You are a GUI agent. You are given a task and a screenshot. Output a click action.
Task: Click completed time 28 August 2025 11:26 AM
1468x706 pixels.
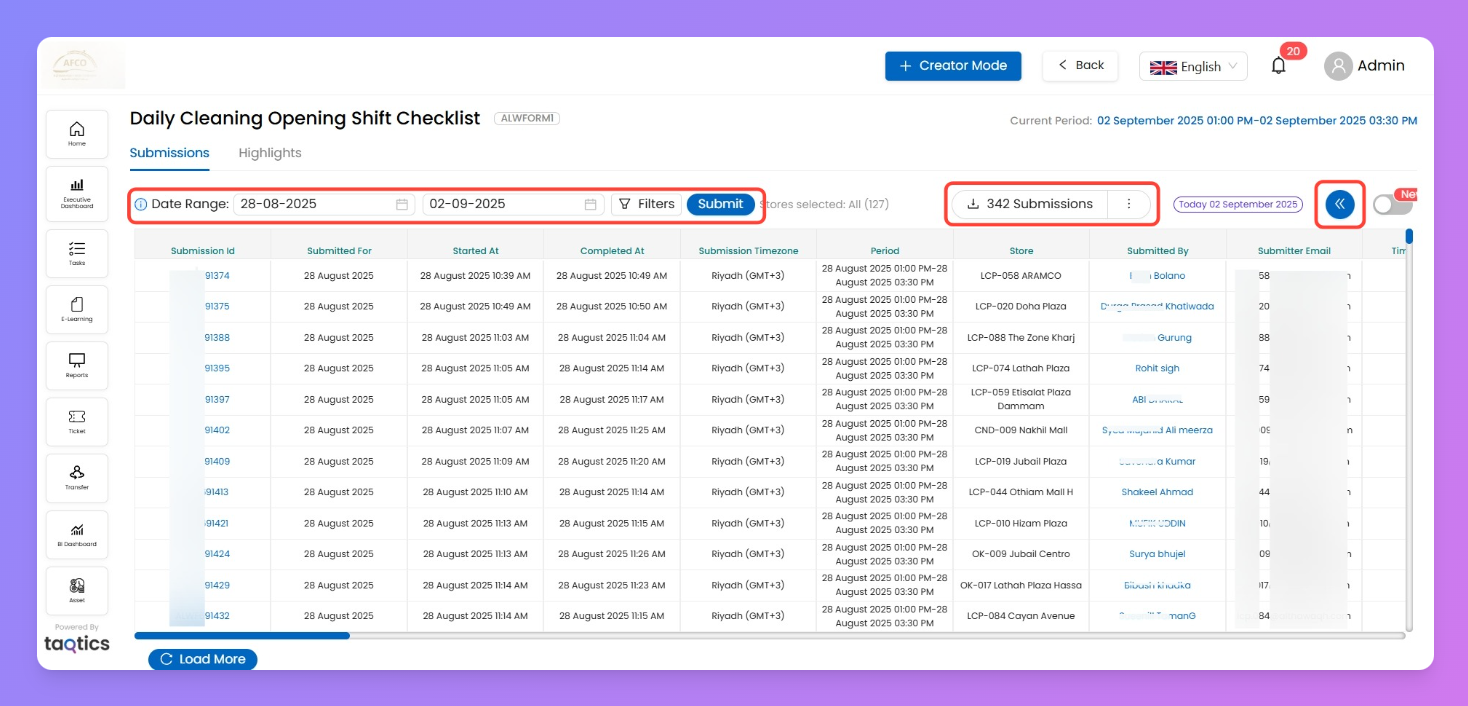click(x=612, y=554)
